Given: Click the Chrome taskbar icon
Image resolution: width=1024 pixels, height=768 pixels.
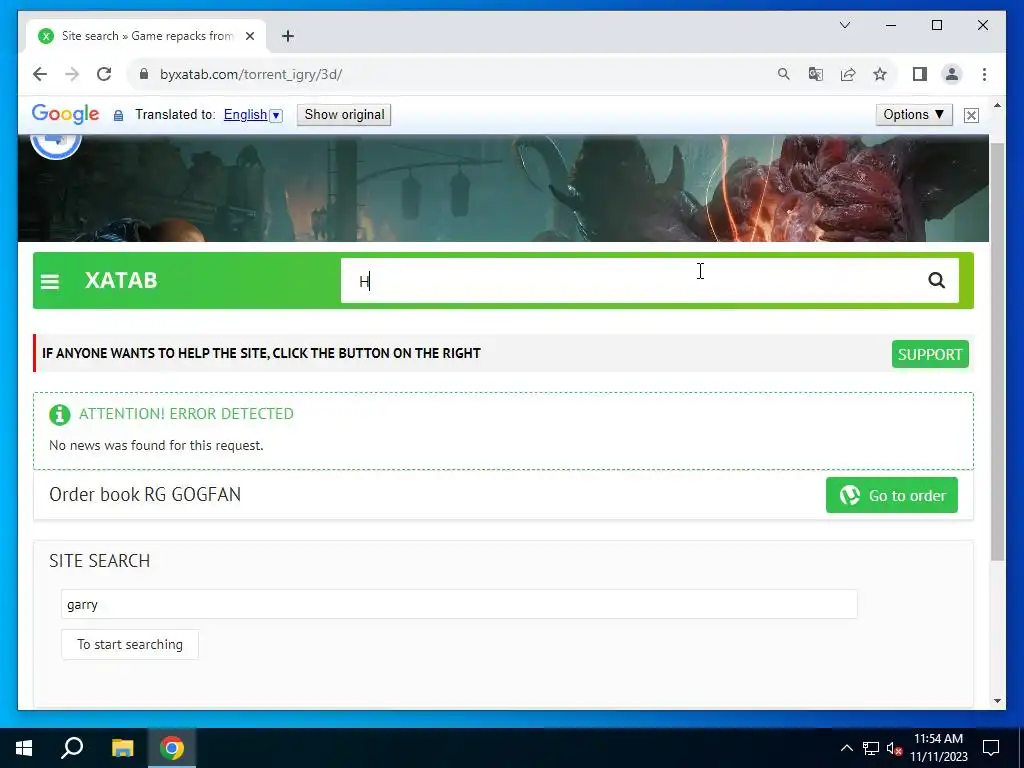Looking at the screenshot, I should click(x=172, y=748).
